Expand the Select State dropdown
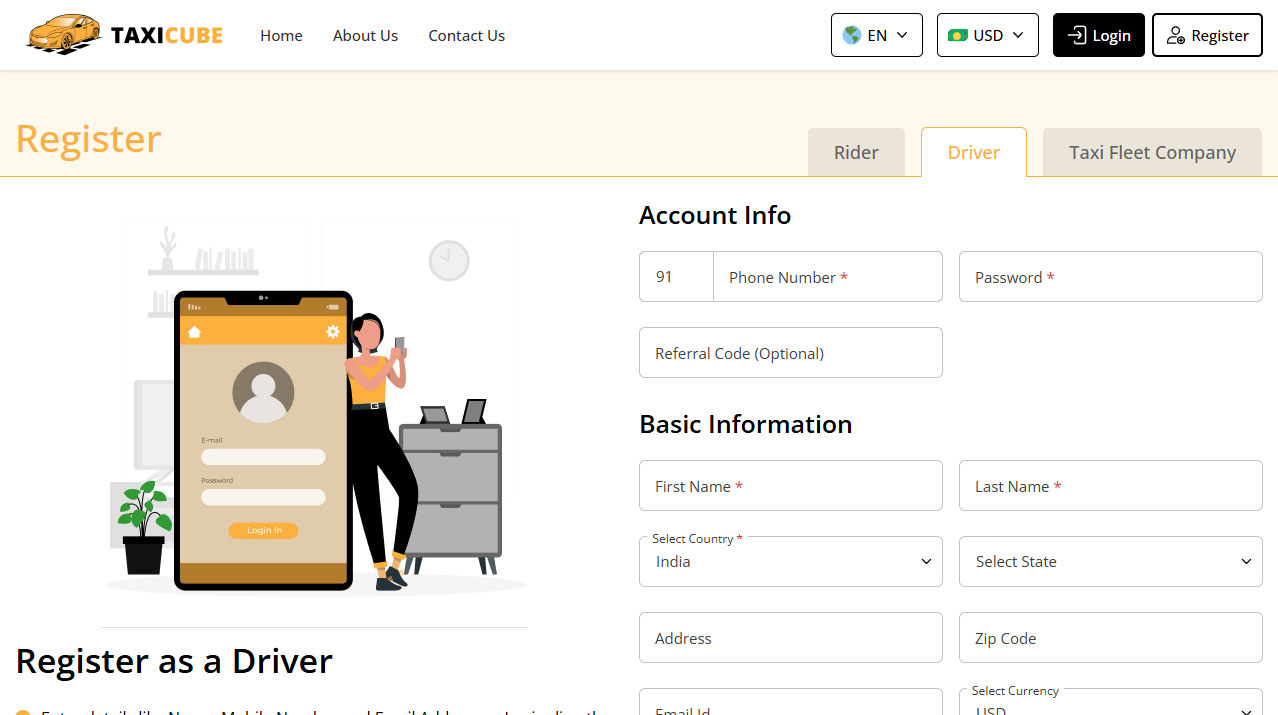1278x715 pixels. point(1110,562)
